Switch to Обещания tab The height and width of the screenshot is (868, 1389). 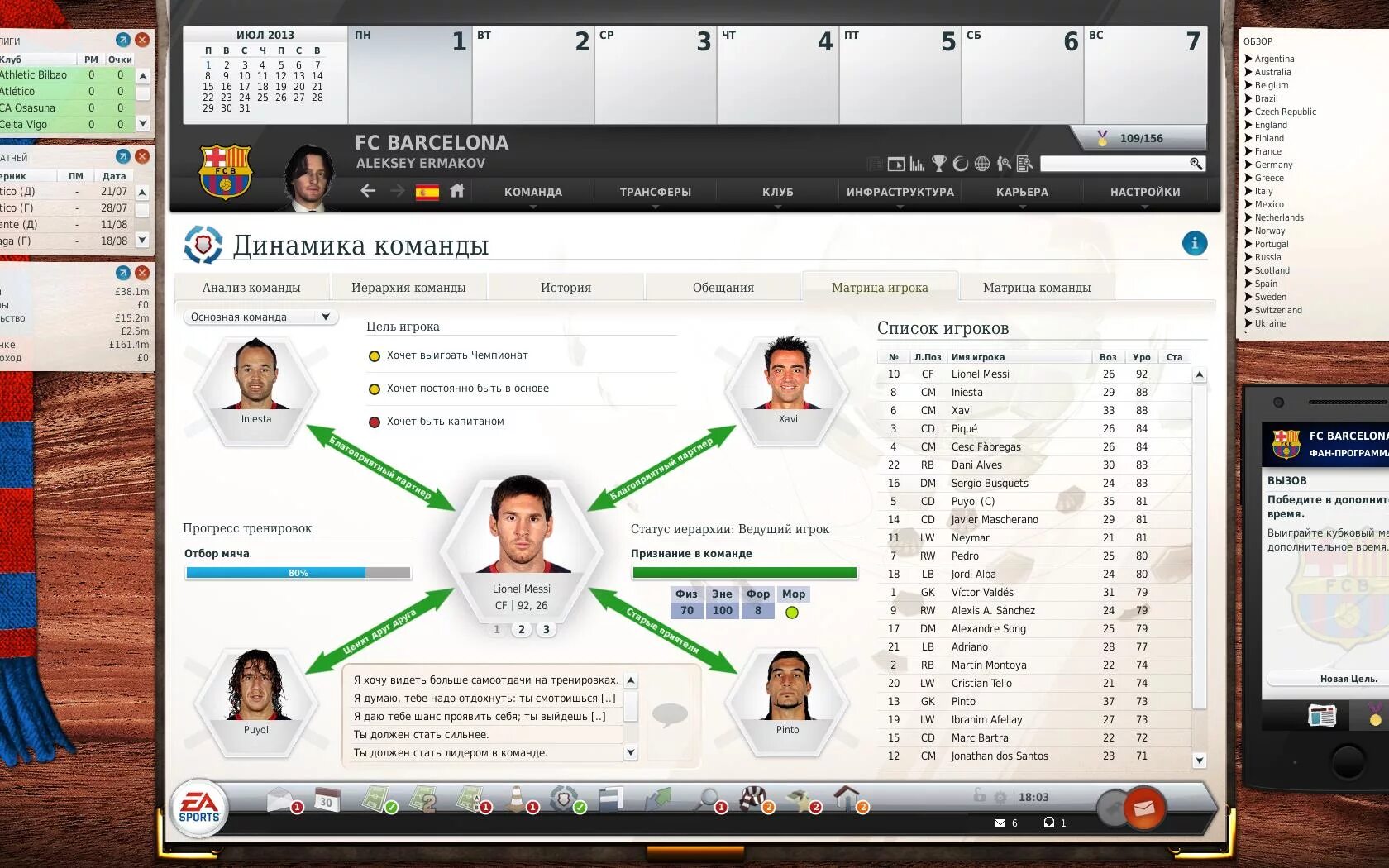click(723, 288)
